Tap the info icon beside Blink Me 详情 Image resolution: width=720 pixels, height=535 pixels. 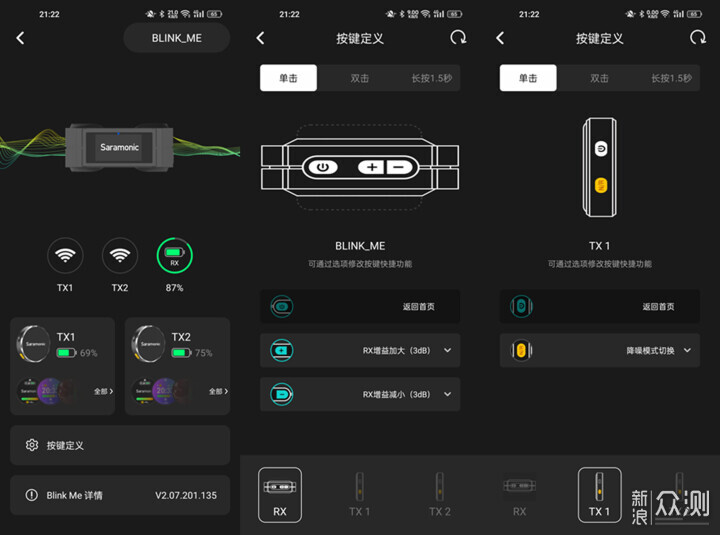[32, 495]
